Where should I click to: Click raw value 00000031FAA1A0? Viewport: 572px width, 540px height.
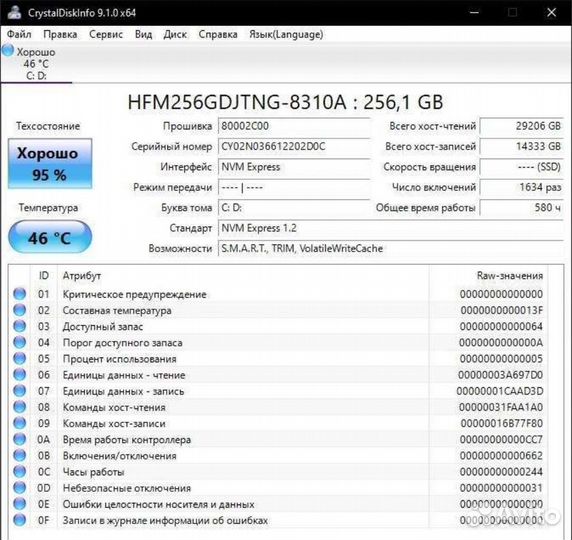click(x=501, y=407)
